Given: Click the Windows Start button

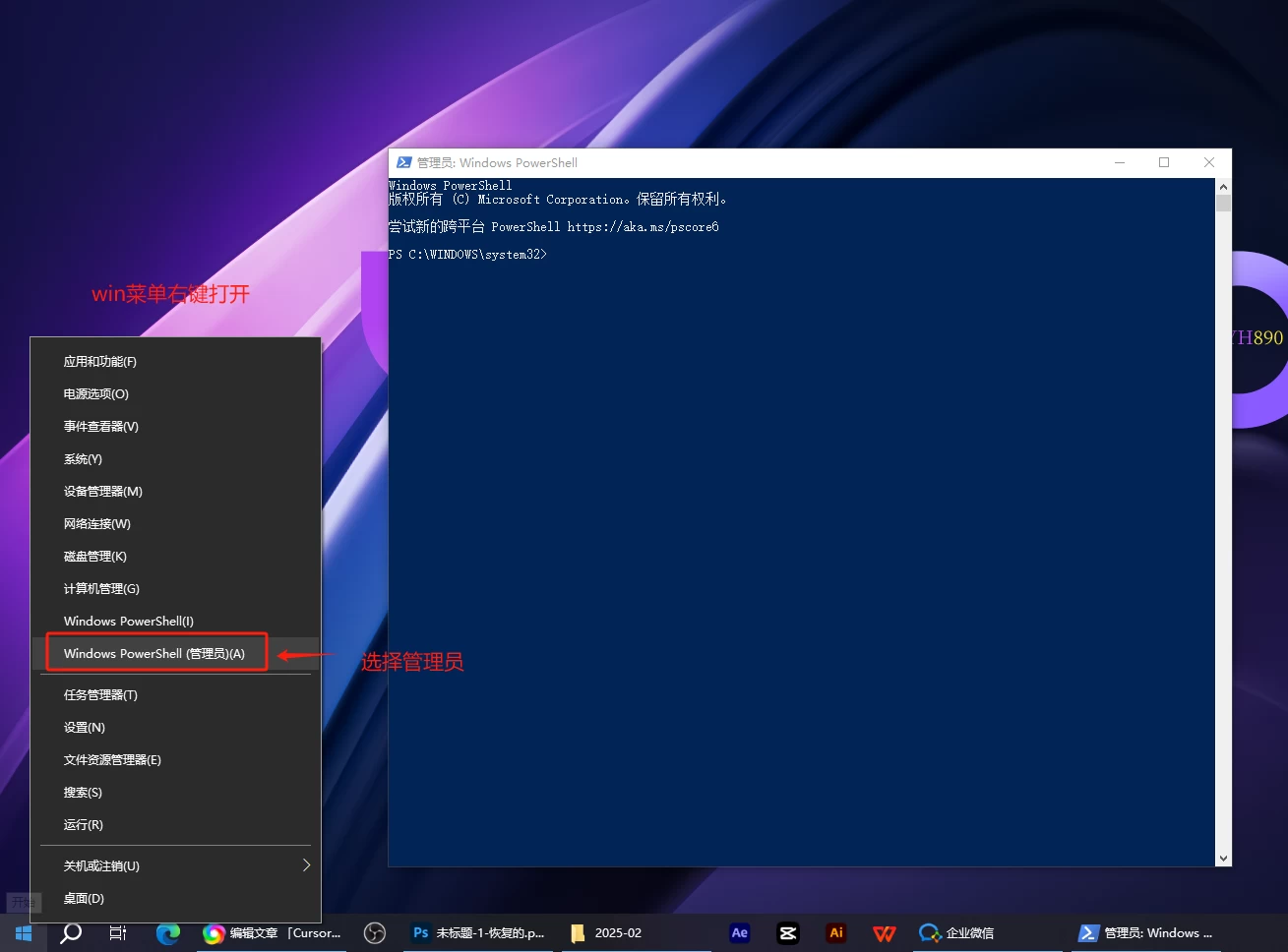Looking at the screenshot, I should [23, 933].
